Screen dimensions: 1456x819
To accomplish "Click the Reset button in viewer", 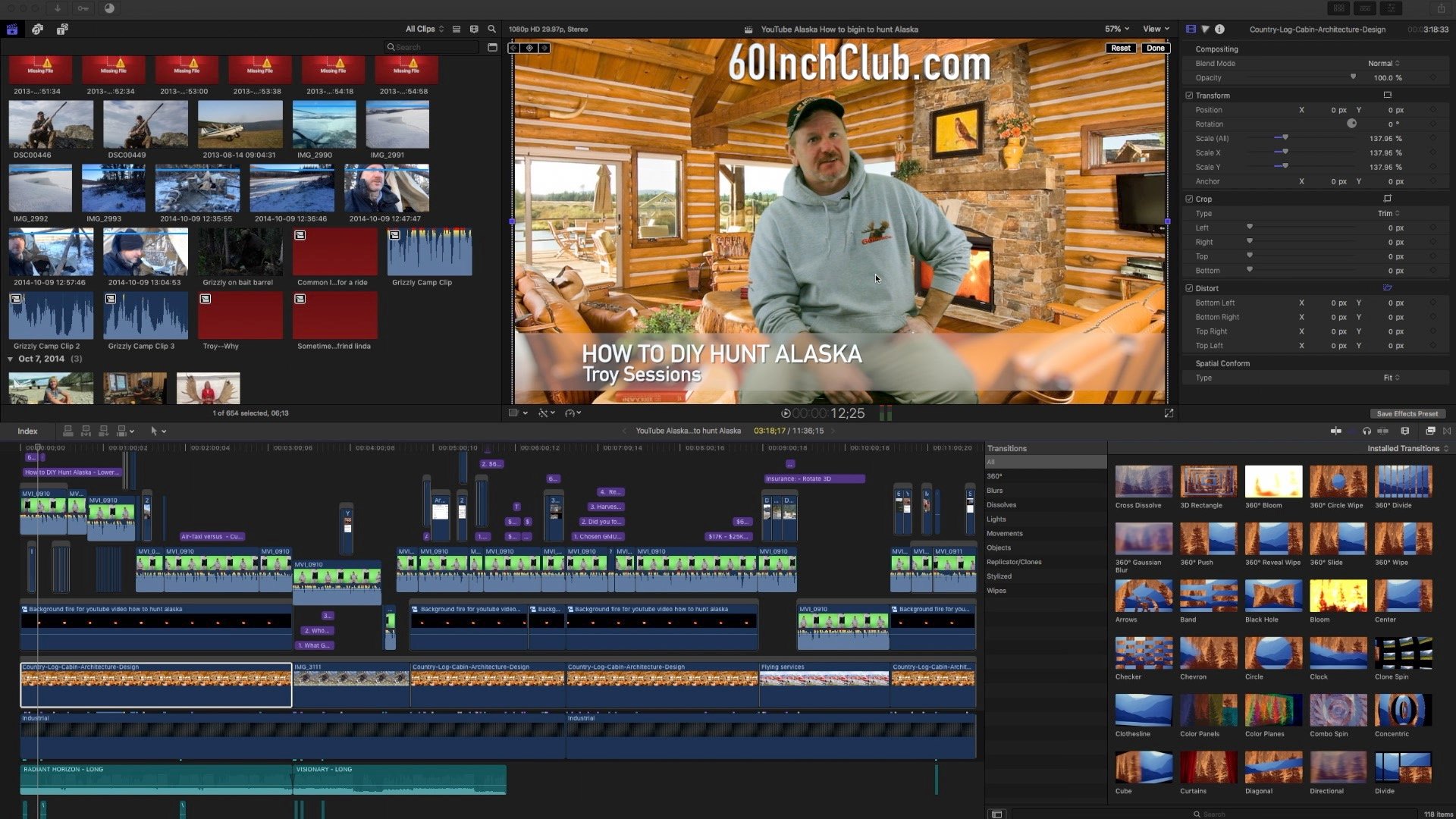I will pos(1120,48).
